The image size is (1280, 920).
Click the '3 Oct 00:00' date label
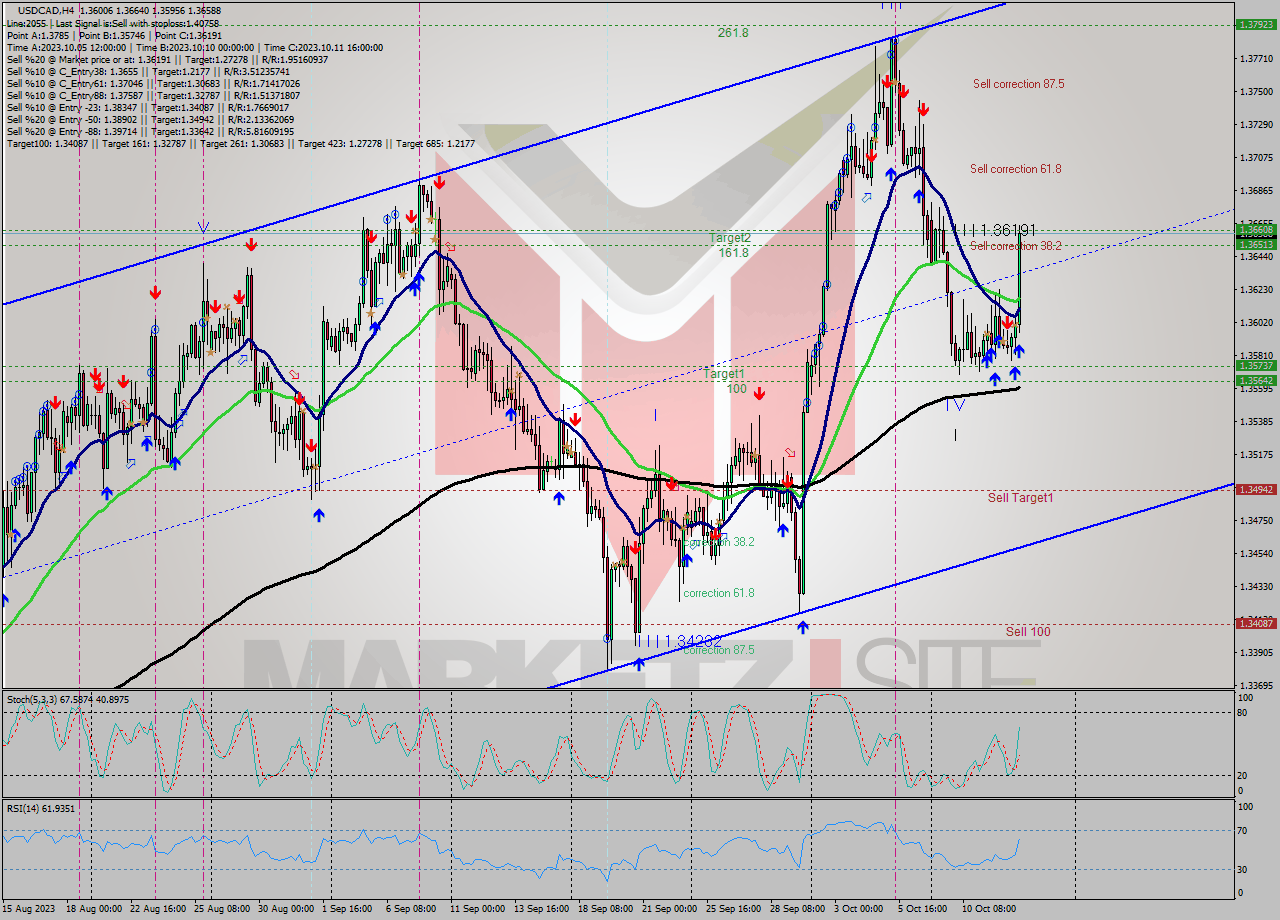click(x=859, y=909)
